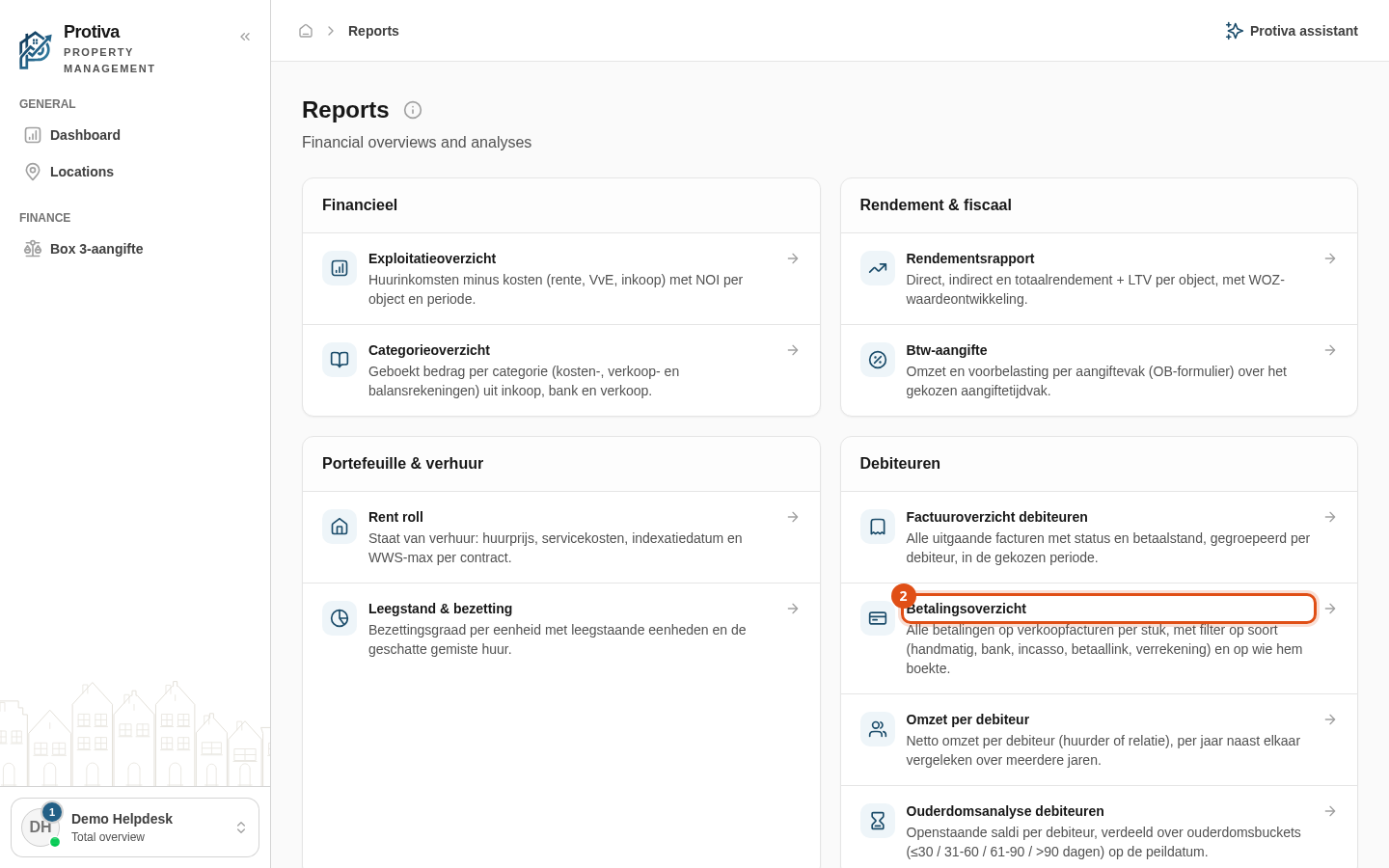
Task: Click the arrow on Leegstand & bezetting row
Action: coord(793,609)
